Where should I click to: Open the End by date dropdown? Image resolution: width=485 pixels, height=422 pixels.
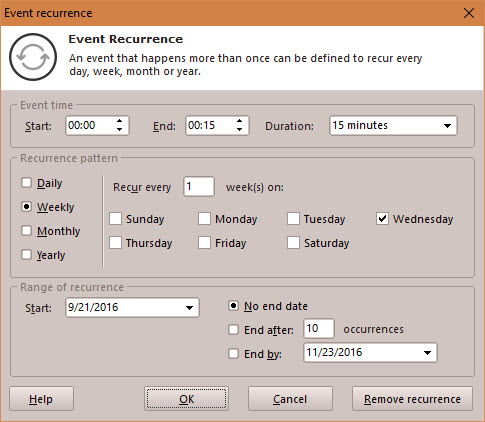[427, 353]
